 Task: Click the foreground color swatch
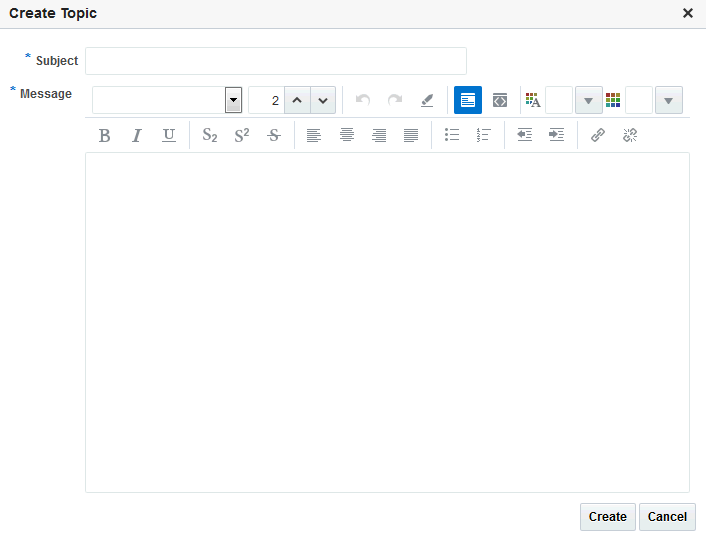tap(559, 100)
